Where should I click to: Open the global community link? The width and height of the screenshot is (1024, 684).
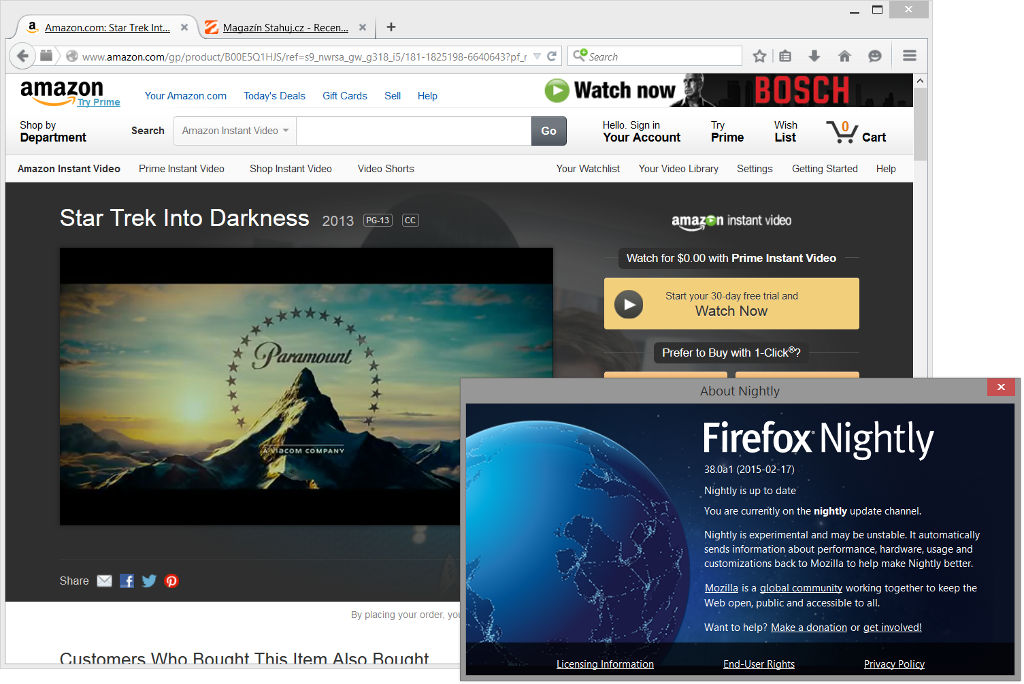(x=801, y=588)
